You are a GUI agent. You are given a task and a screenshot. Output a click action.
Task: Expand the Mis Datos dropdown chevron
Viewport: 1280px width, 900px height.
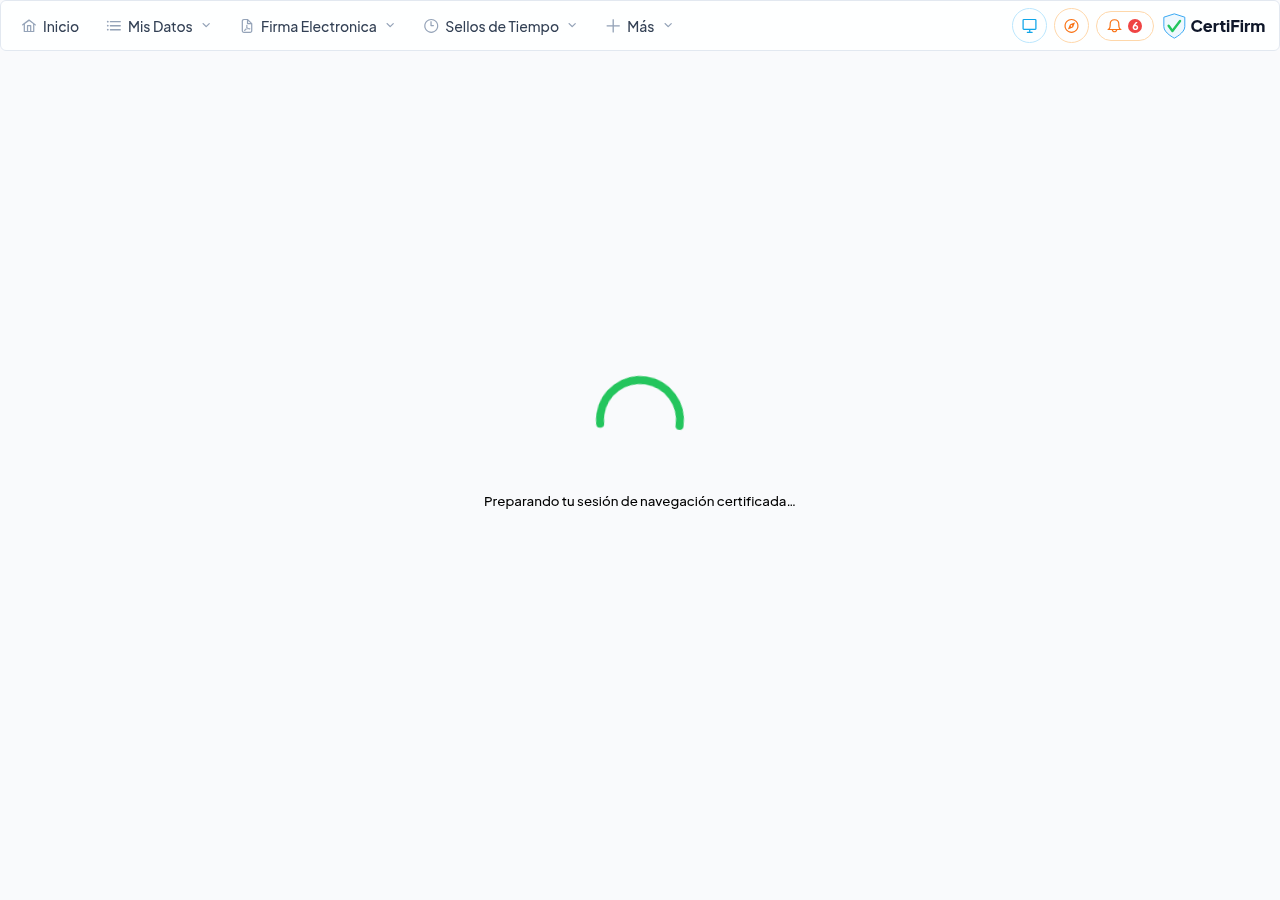tap(206, 25)
